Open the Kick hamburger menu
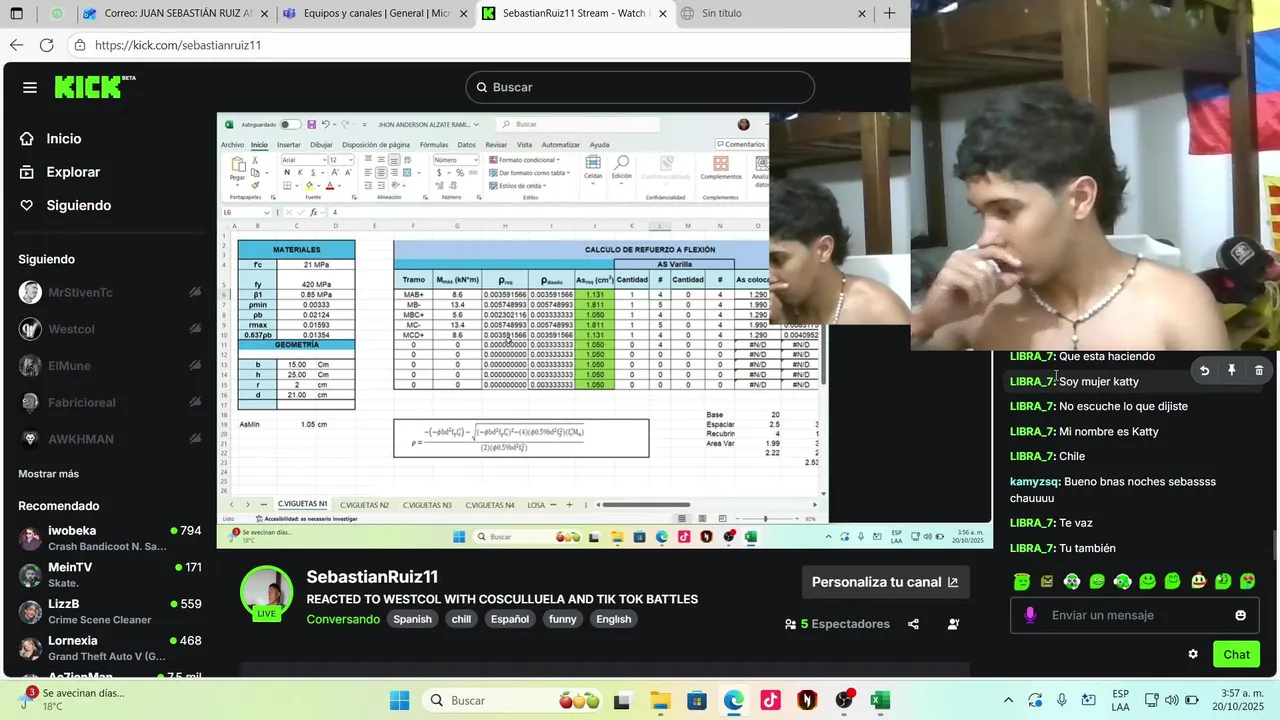Image resolution: width=1280 pixels, height=720 pixels. click(30, 88)
